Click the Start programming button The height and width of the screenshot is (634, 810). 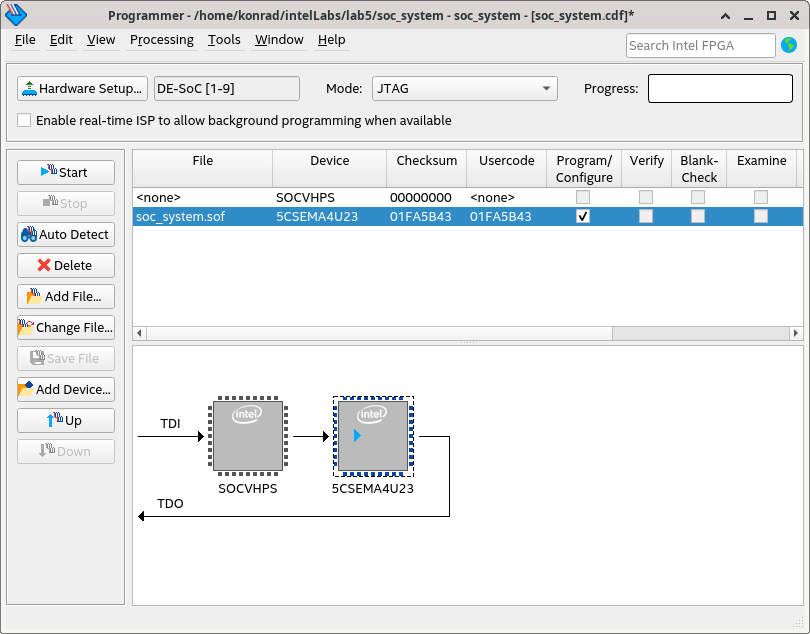pos(66,173)
